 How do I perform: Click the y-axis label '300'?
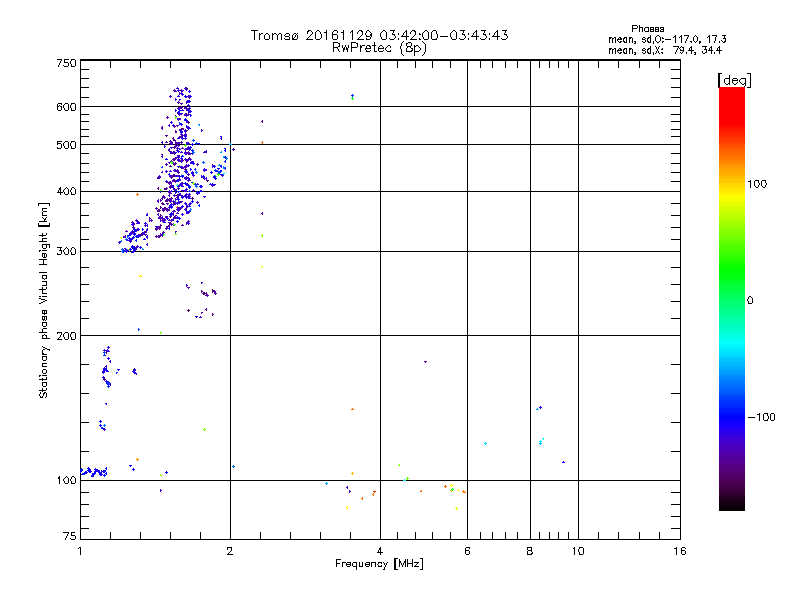pyautogui.click(x=66, y=252)
